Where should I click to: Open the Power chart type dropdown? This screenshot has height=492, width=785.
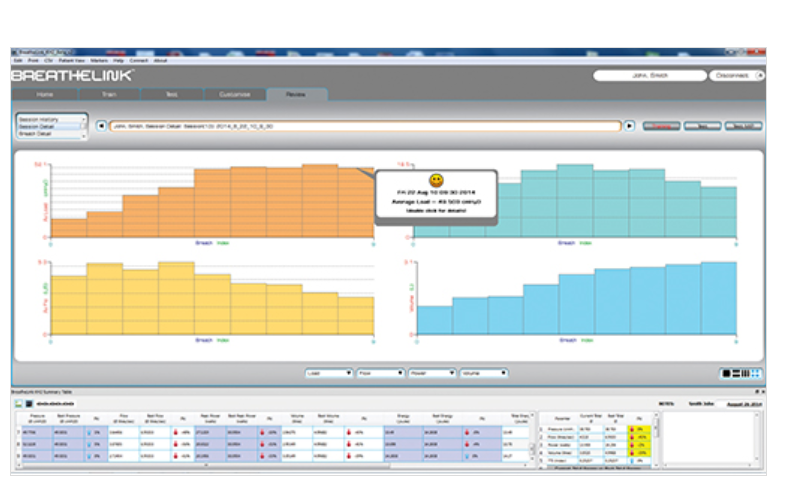coord(432,373)
